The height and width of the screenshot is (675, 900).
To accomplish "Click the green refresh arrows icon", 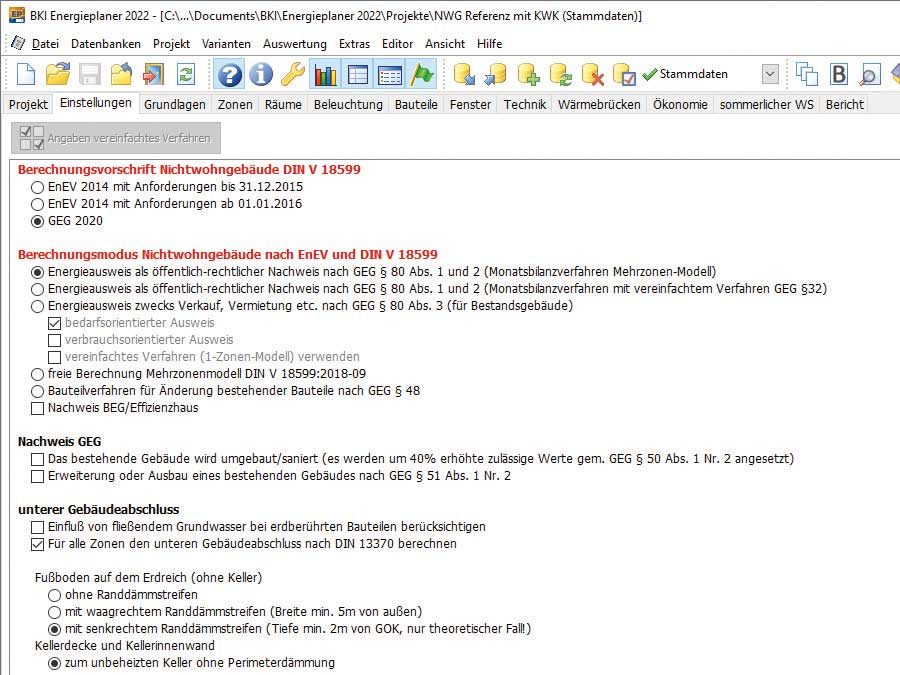I will 186,75.
